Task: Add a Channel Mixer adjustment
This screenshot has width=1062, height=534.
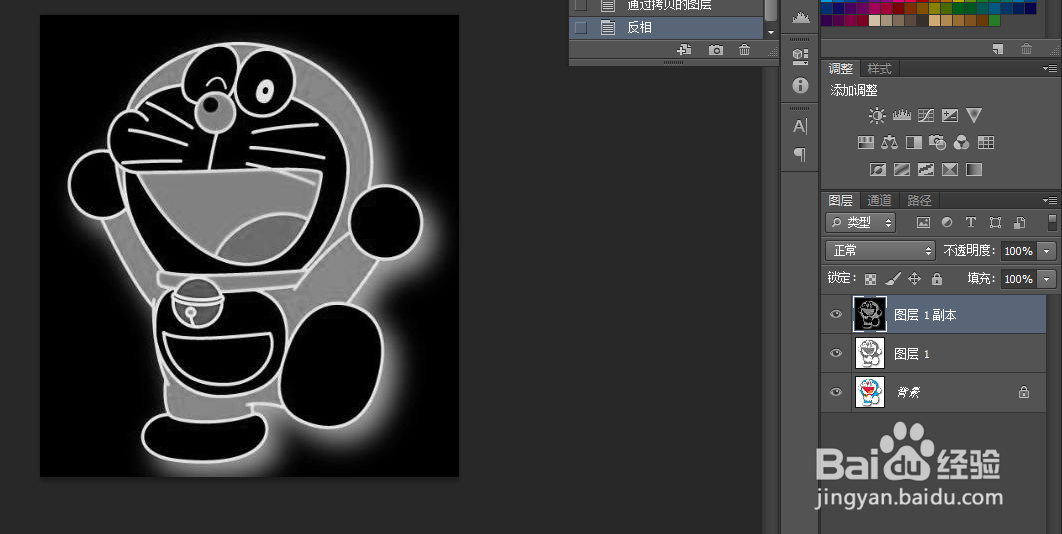Action: coord(961,142)
